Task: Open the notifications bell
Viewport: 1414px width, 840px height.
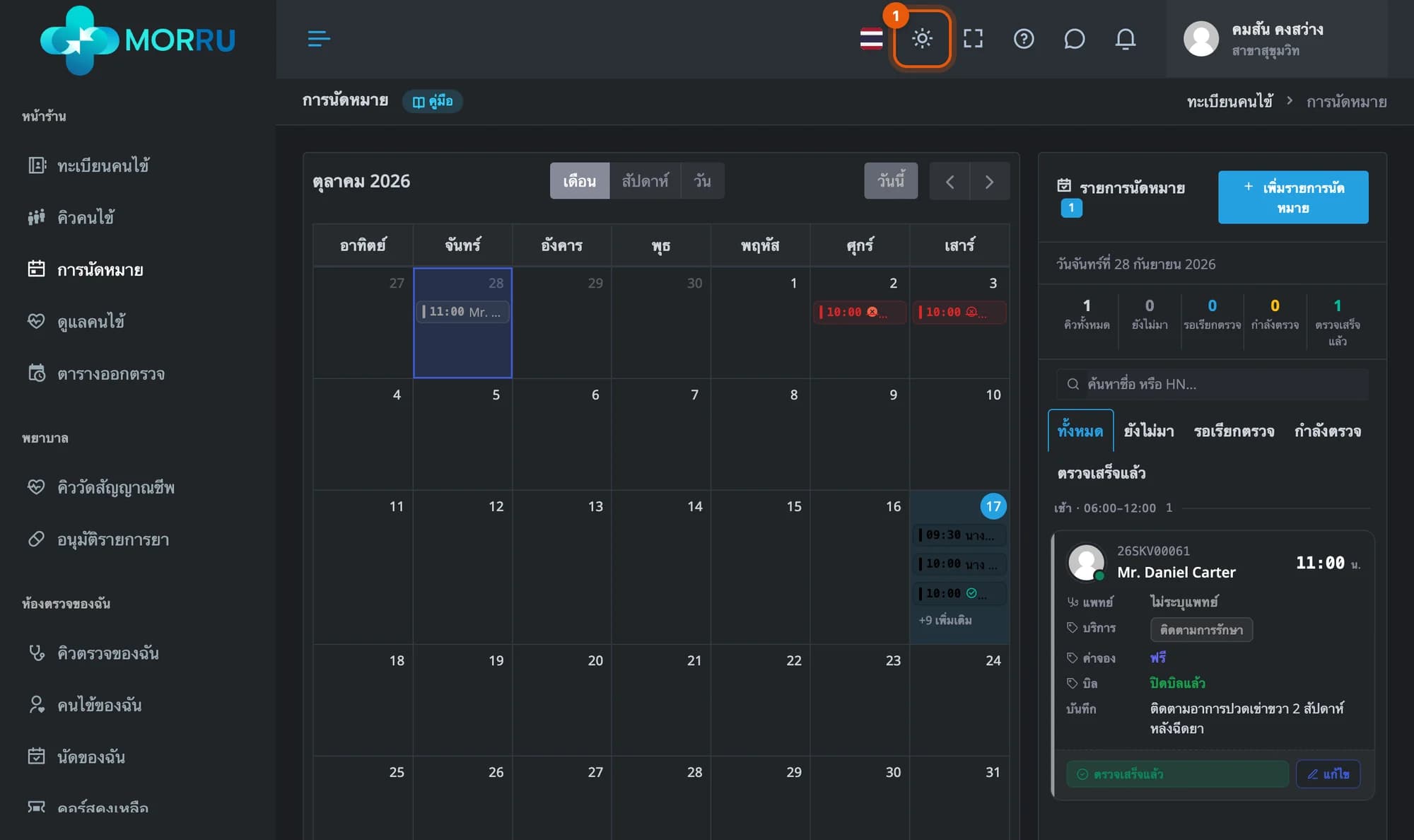Action: [x=1125, y=38]
